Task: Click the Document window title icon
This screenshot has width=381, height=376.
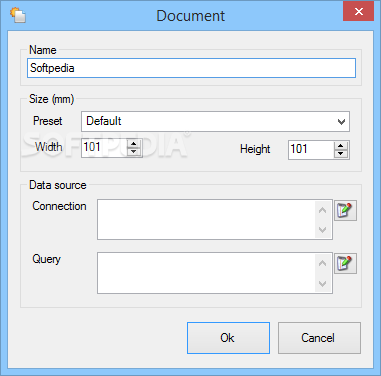Action: [x=18, y=15]
